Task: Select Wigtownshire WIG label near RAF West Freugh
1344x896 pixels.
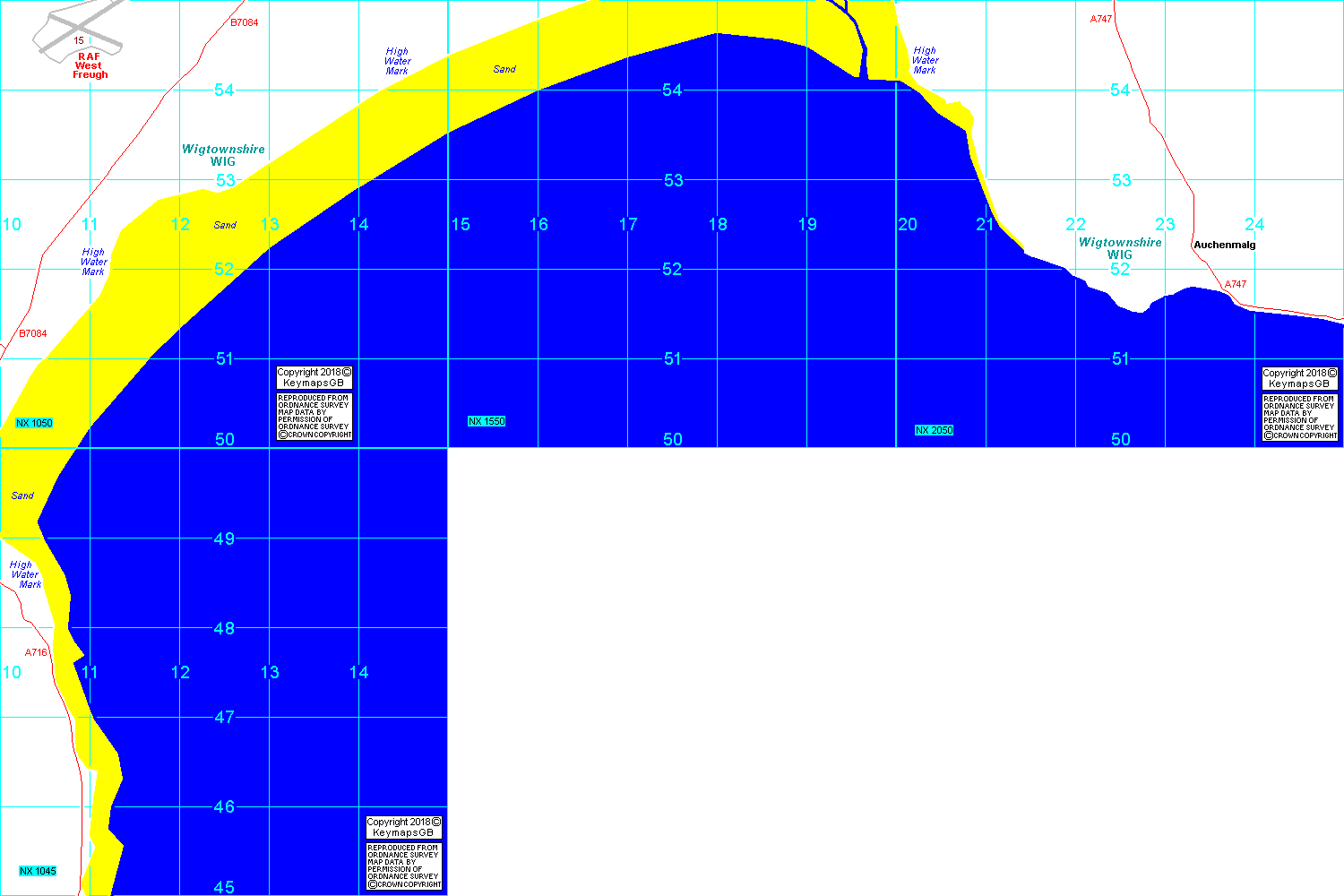Action: [x=223, y=155]
